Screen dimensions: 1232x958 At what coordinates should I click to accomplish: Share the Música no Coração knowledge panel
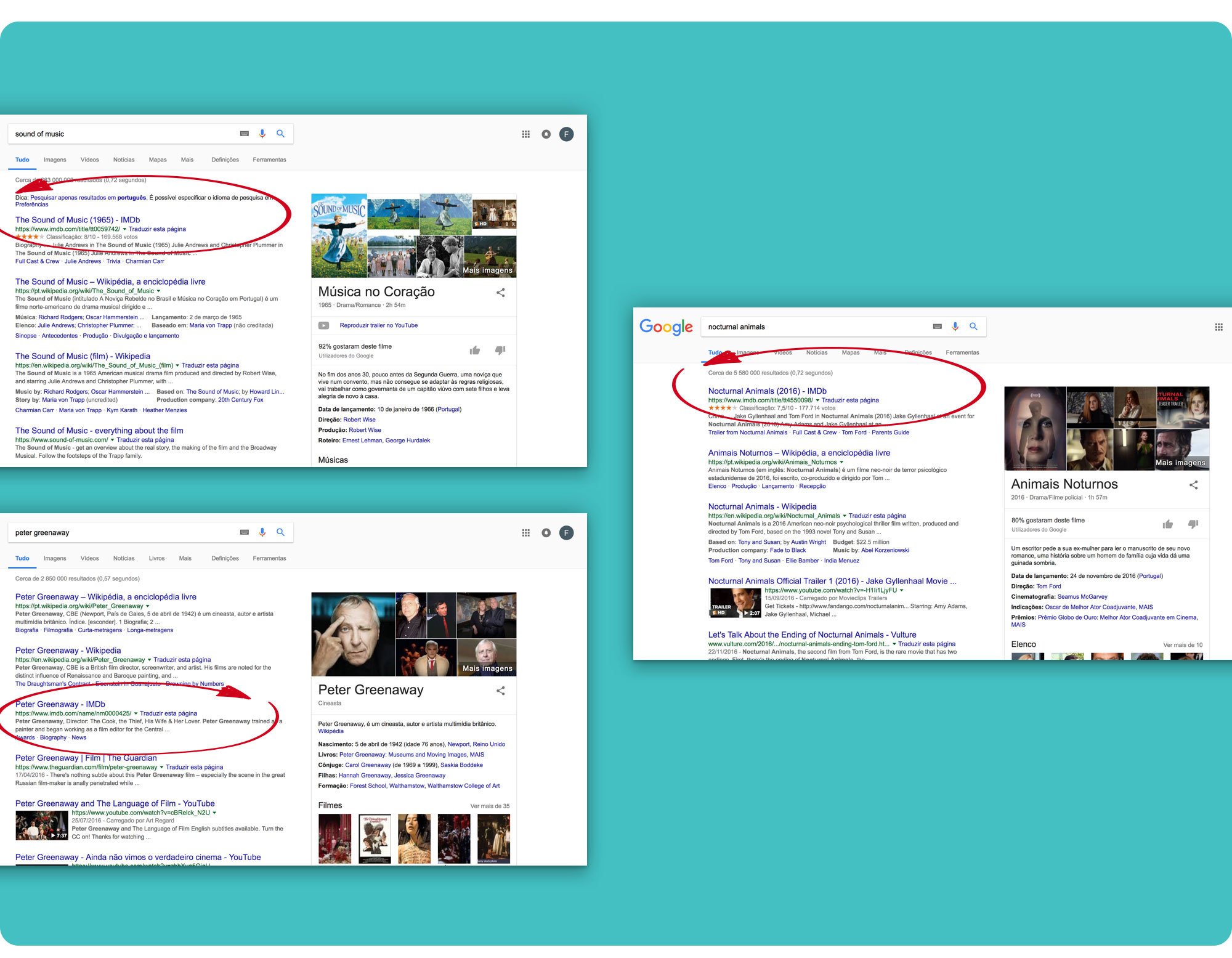[x=501, y=293]
